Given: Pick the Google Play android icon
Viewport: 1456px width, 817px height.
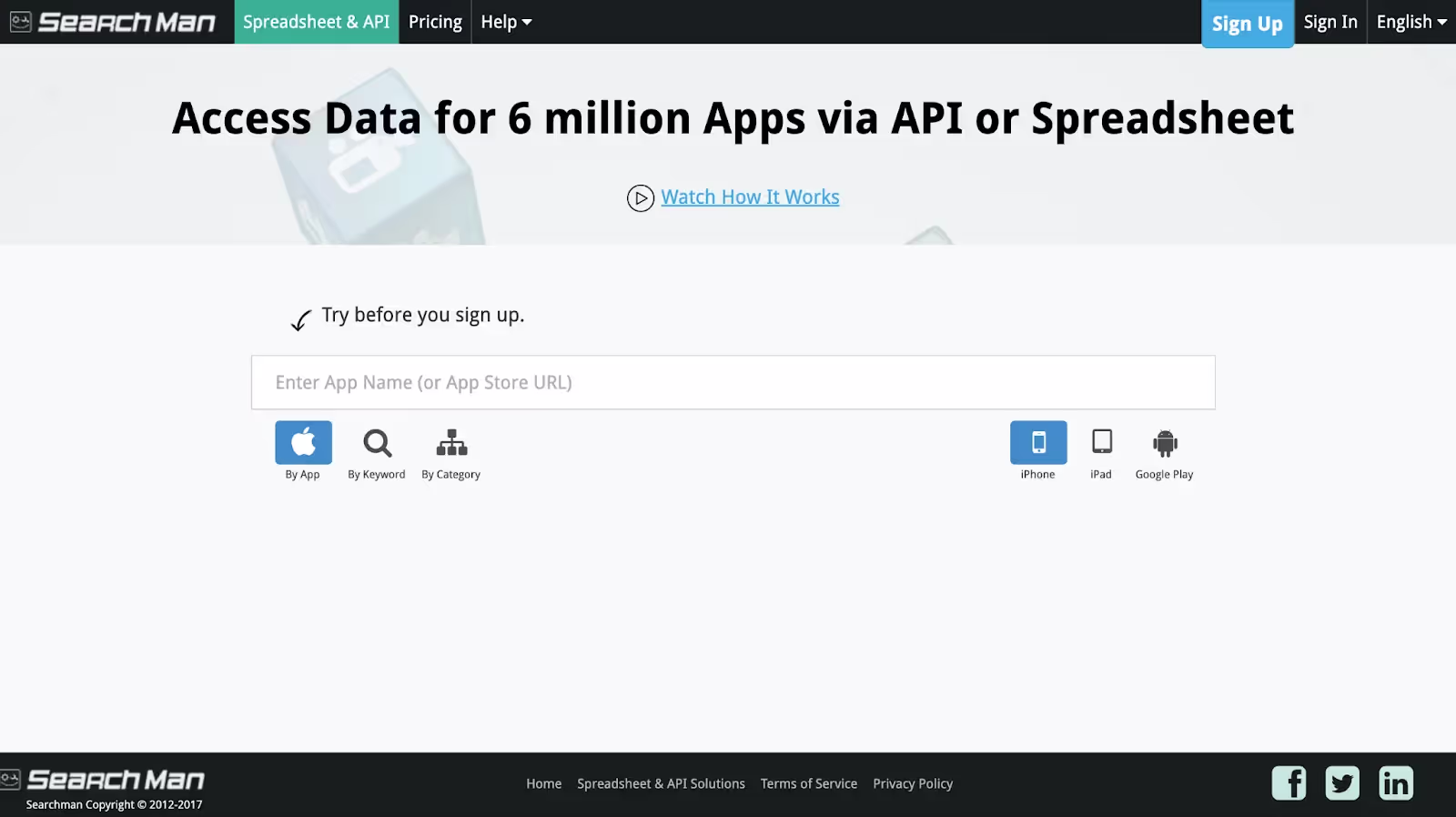Looking at the screenshot, I should click(x=1165, y=443).
